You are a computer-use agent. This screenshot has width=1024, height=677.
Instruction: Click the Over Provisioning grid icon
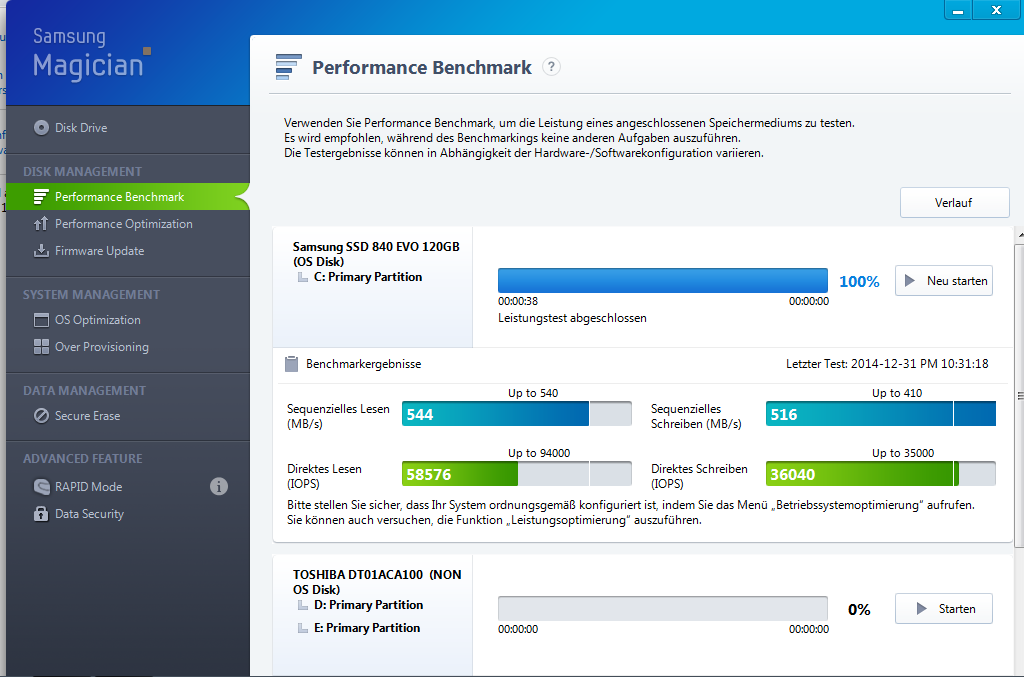click(x=41, y=347)
